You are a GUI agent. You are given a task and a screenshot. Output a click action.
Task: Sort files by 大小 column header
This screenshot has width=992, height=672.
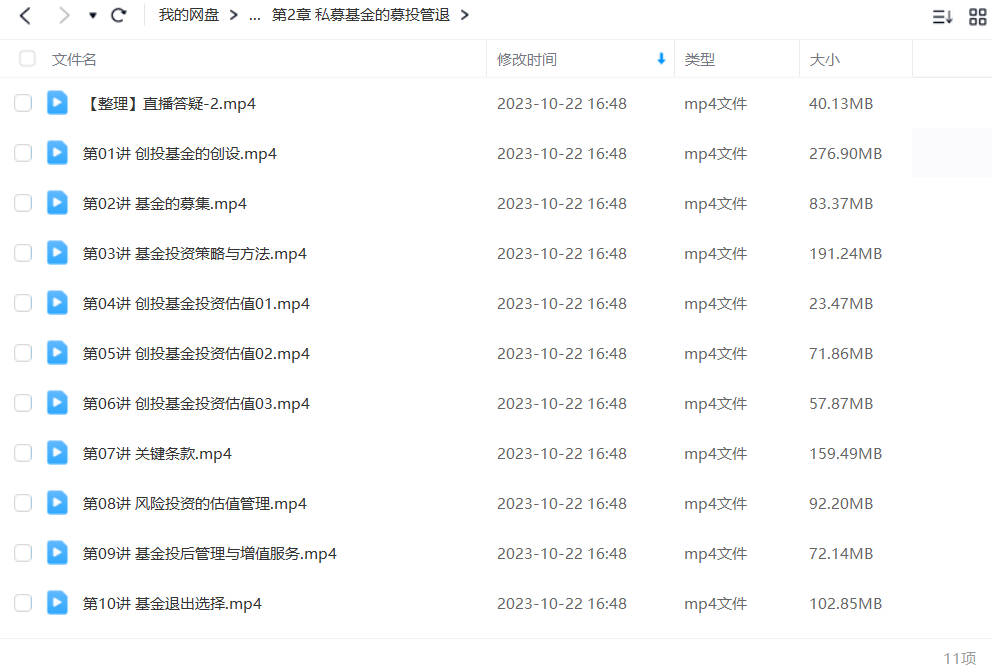pyautogui.click(x=824, y=59)
